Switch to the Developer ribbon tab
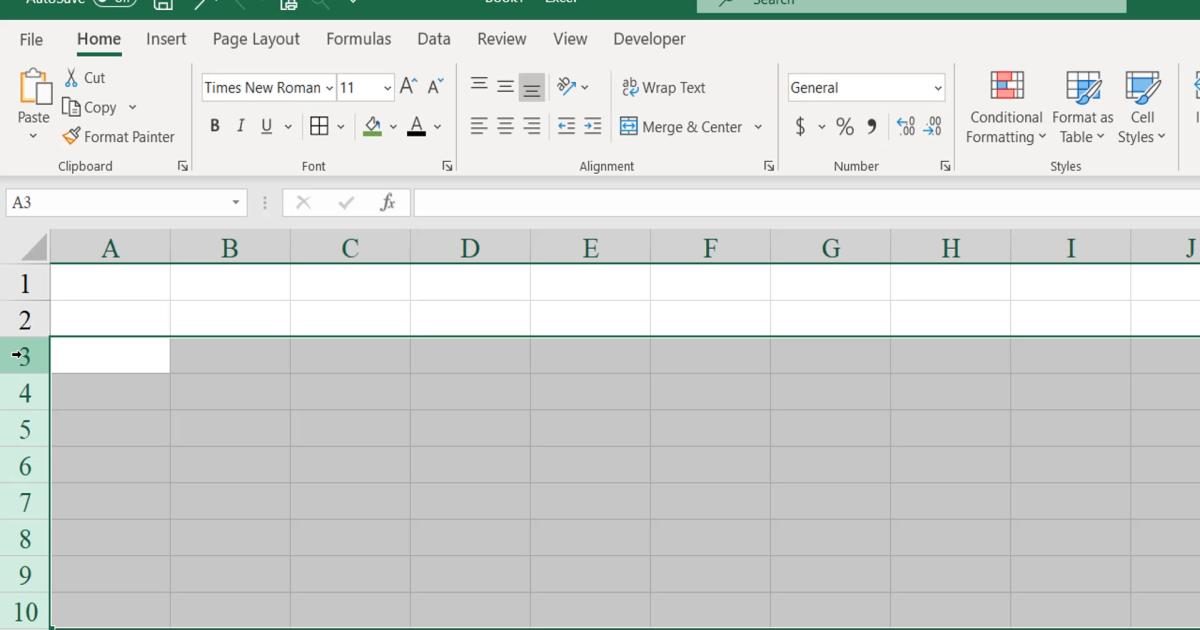The height and width of the screenshot is (630, 1200). (x=649, y=39)
